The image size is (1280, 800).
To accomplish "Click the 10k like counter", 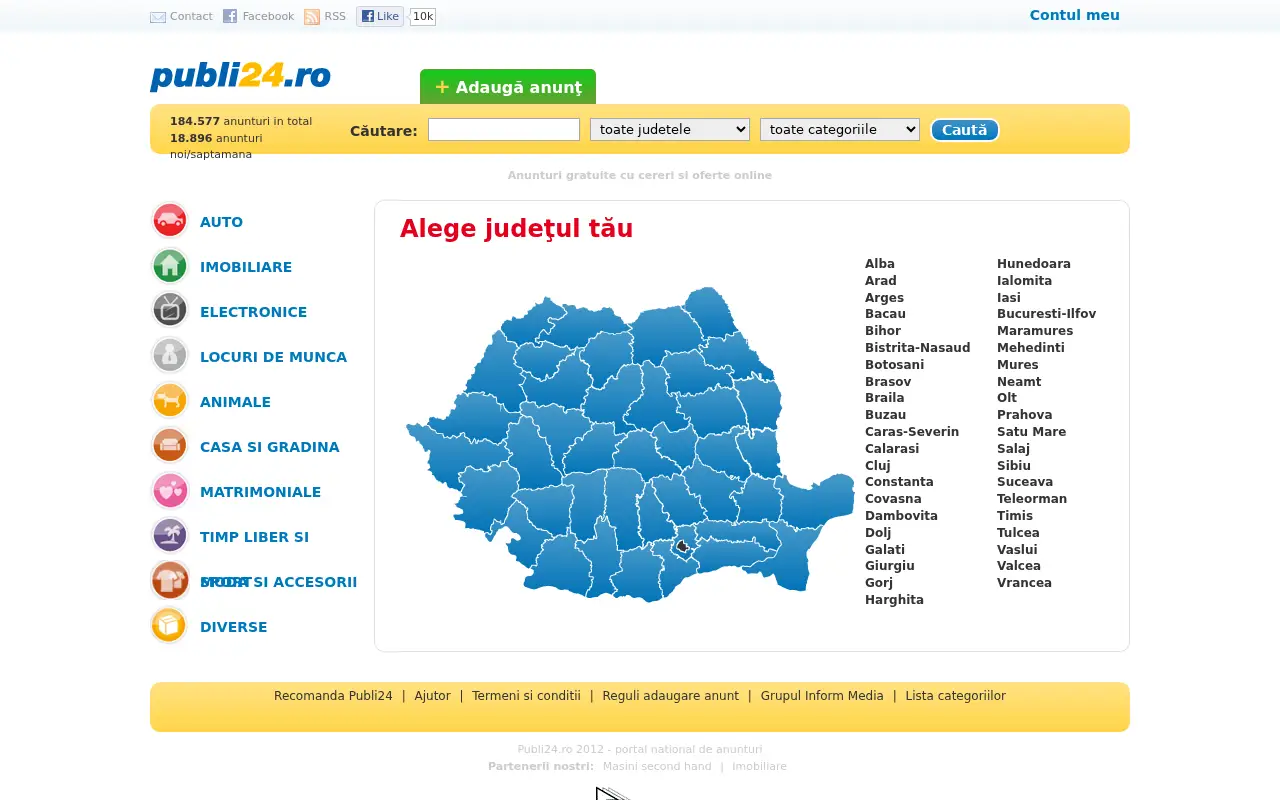I will pyautogui.click(x=423, y=16).
